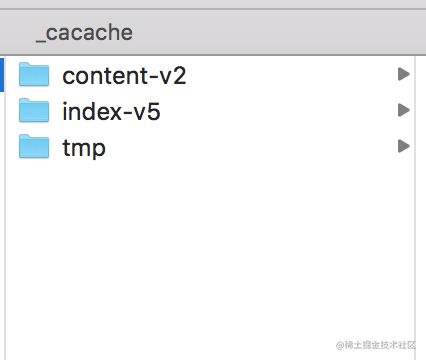The image size is (426, 360).
Task: Select the content-v2 folder icon
Action: tap(34, 74)
